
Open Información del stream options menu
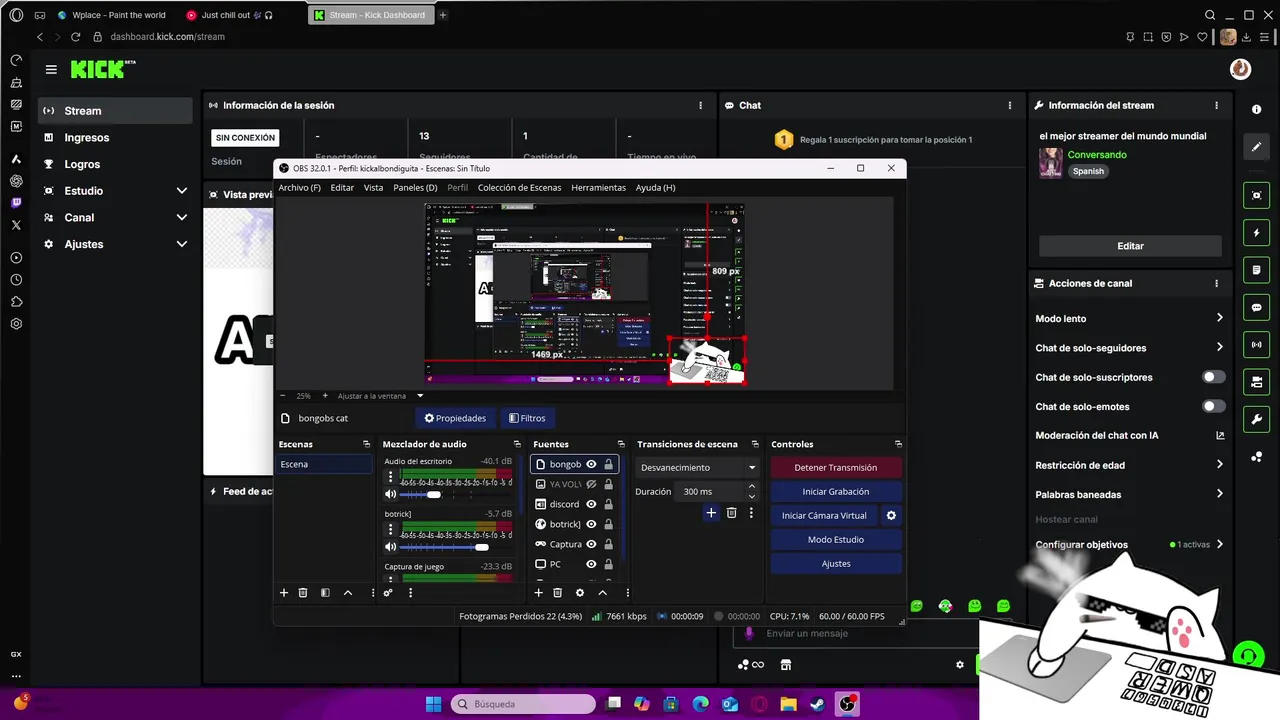[1216, 105]
